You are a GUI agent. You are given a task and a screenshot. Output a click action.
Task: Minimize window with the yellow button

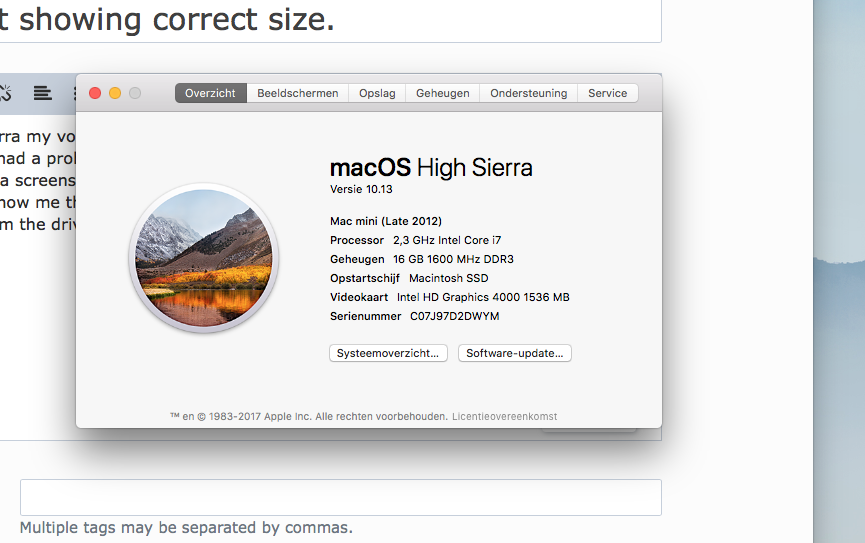115,93
